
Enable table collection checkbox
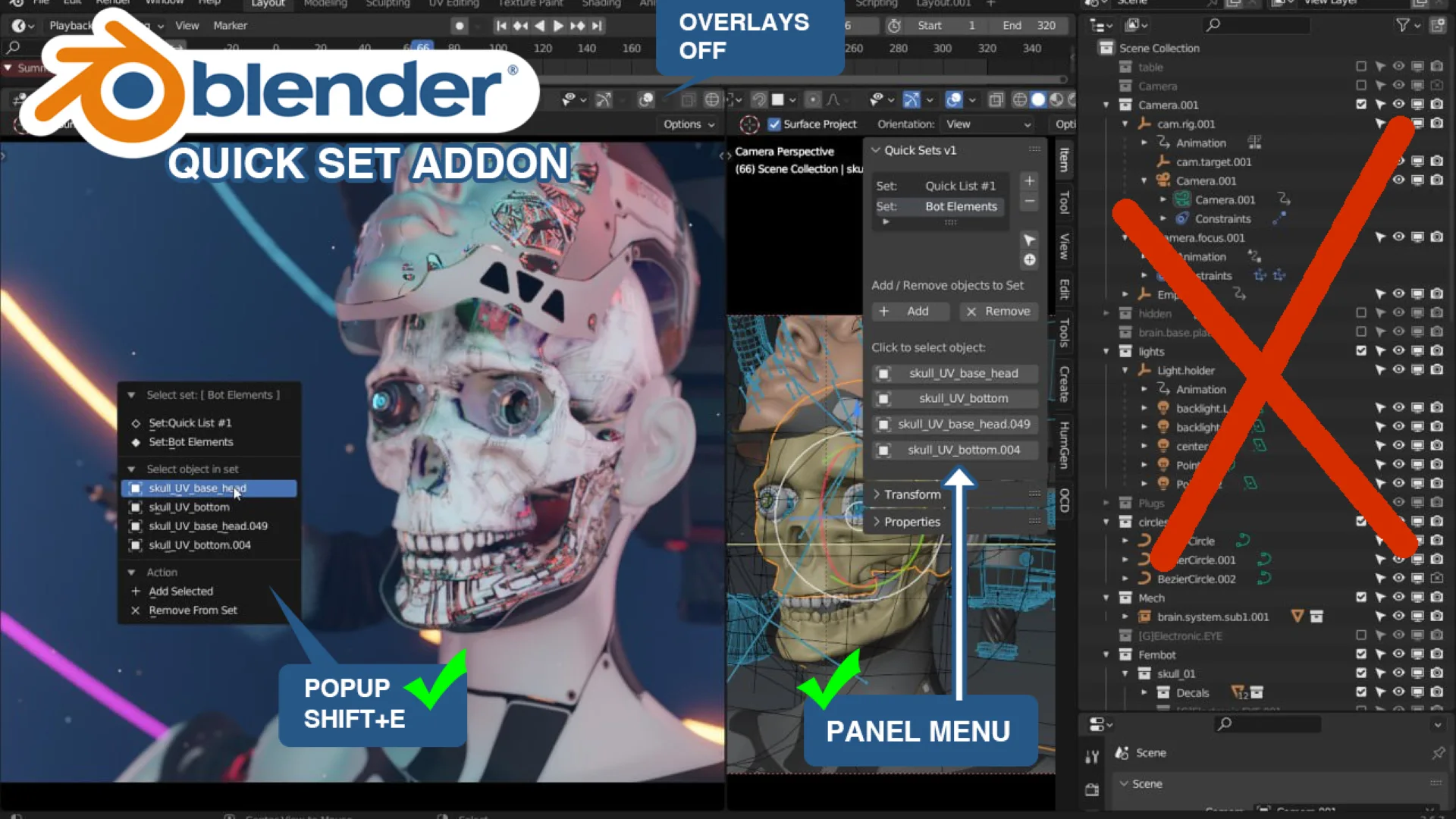(x=1361, y=67)
